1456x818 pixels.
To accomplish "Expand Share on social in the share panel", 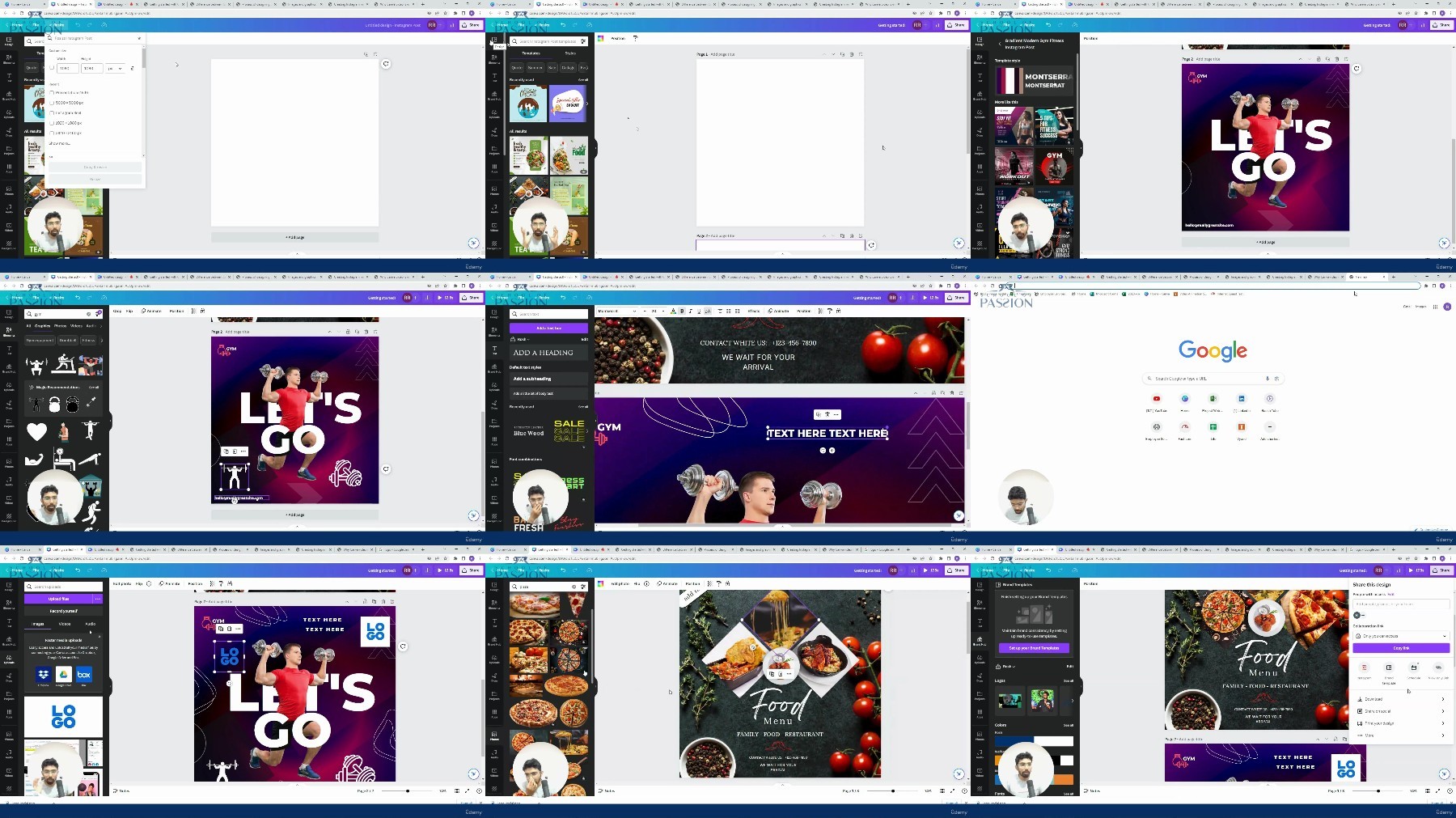I will pyautogui.click(x=1401, y=711).
